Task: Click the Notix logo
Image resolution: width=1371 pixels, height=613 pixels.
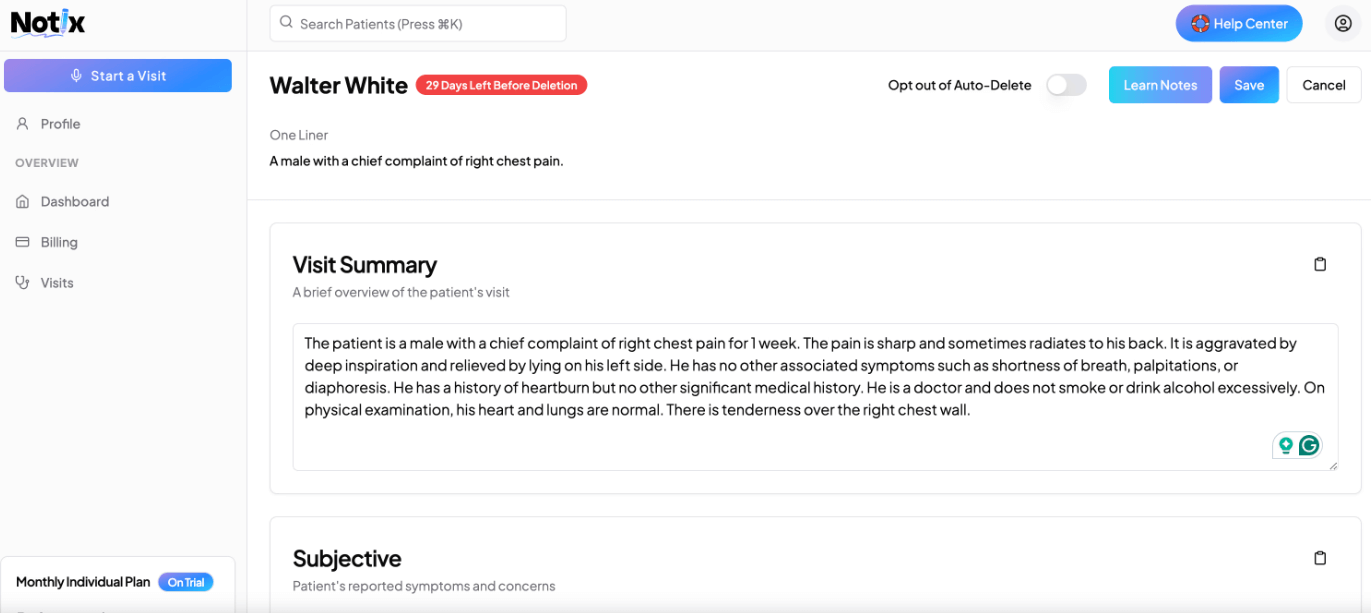Action: 47,22
